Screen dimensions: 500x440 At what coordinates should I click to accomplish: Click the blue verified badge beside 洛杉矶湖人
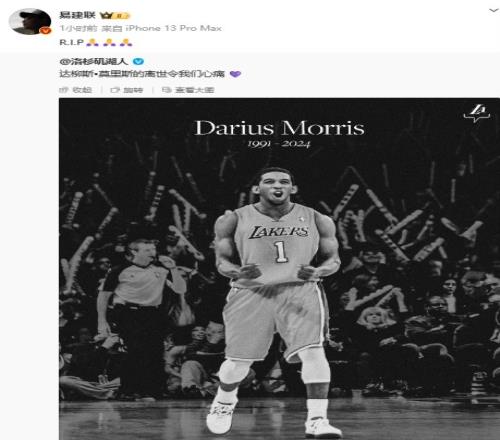[138, 61]
